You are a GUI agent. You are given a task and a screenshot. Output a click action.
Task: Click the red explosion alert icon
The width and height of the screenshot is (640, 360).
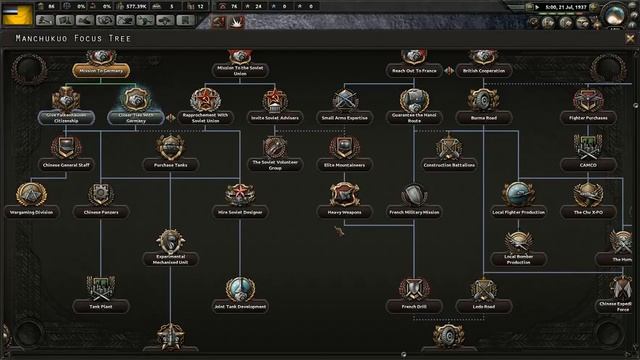coord(237,21)
